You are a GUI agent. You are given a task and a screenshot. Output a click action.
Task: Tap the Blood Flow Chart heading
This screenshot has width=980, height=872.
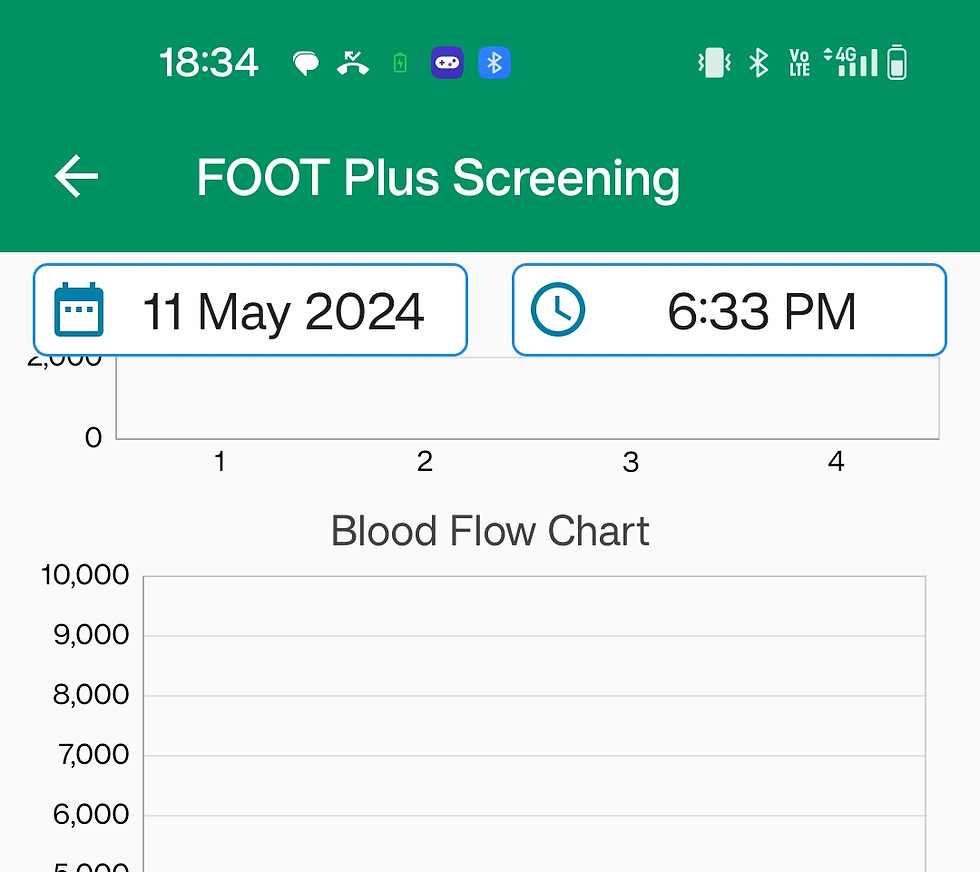coord(490,531)
